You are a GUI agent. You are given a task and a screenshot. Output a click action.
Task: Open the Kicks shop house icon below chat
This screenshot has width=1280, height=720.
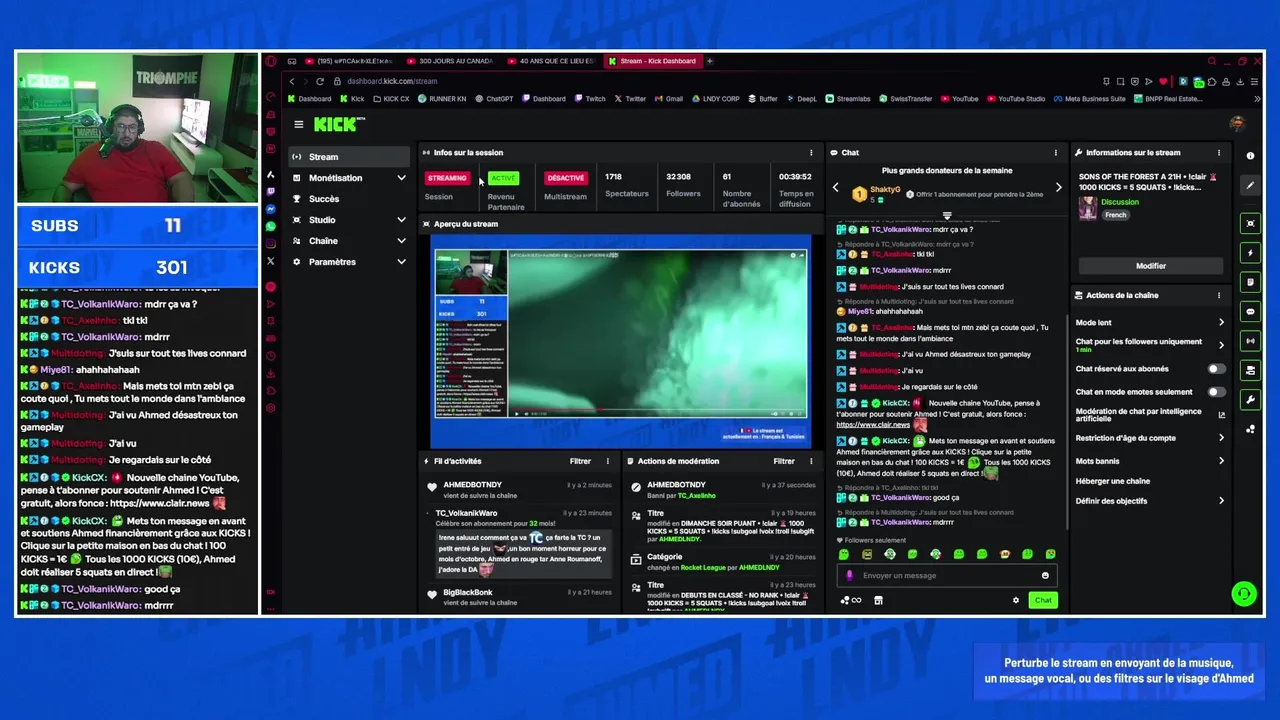pyautogui.click(x=878, y=600)
